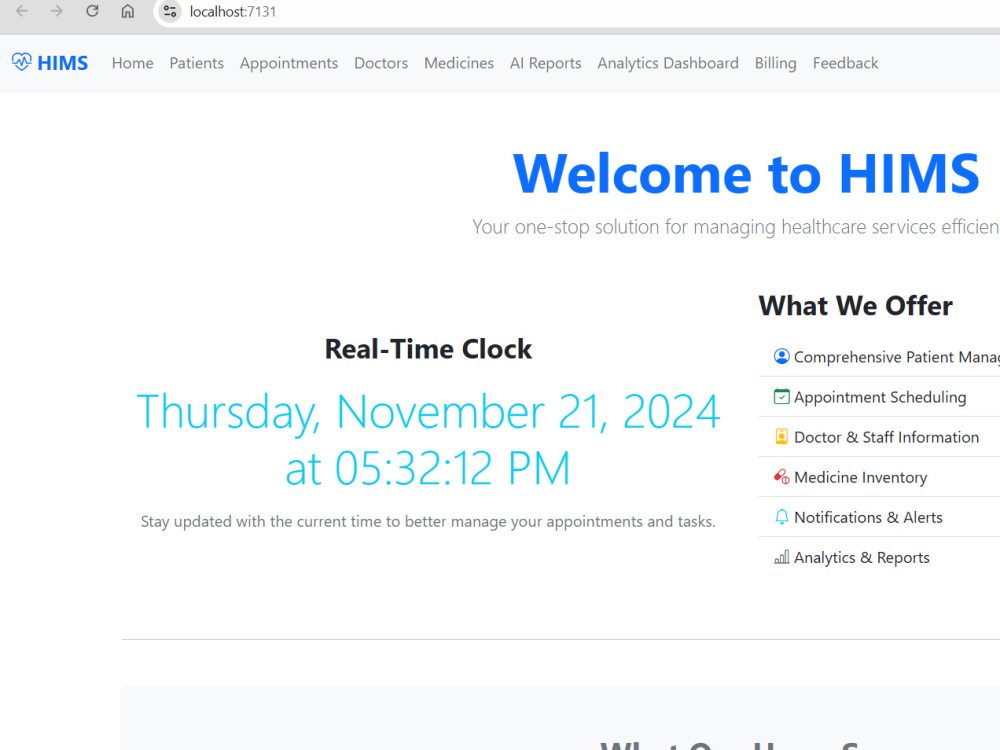Open the Home nav item
This screenshot has width=1000, height=750.
click(x=133, y=63)
